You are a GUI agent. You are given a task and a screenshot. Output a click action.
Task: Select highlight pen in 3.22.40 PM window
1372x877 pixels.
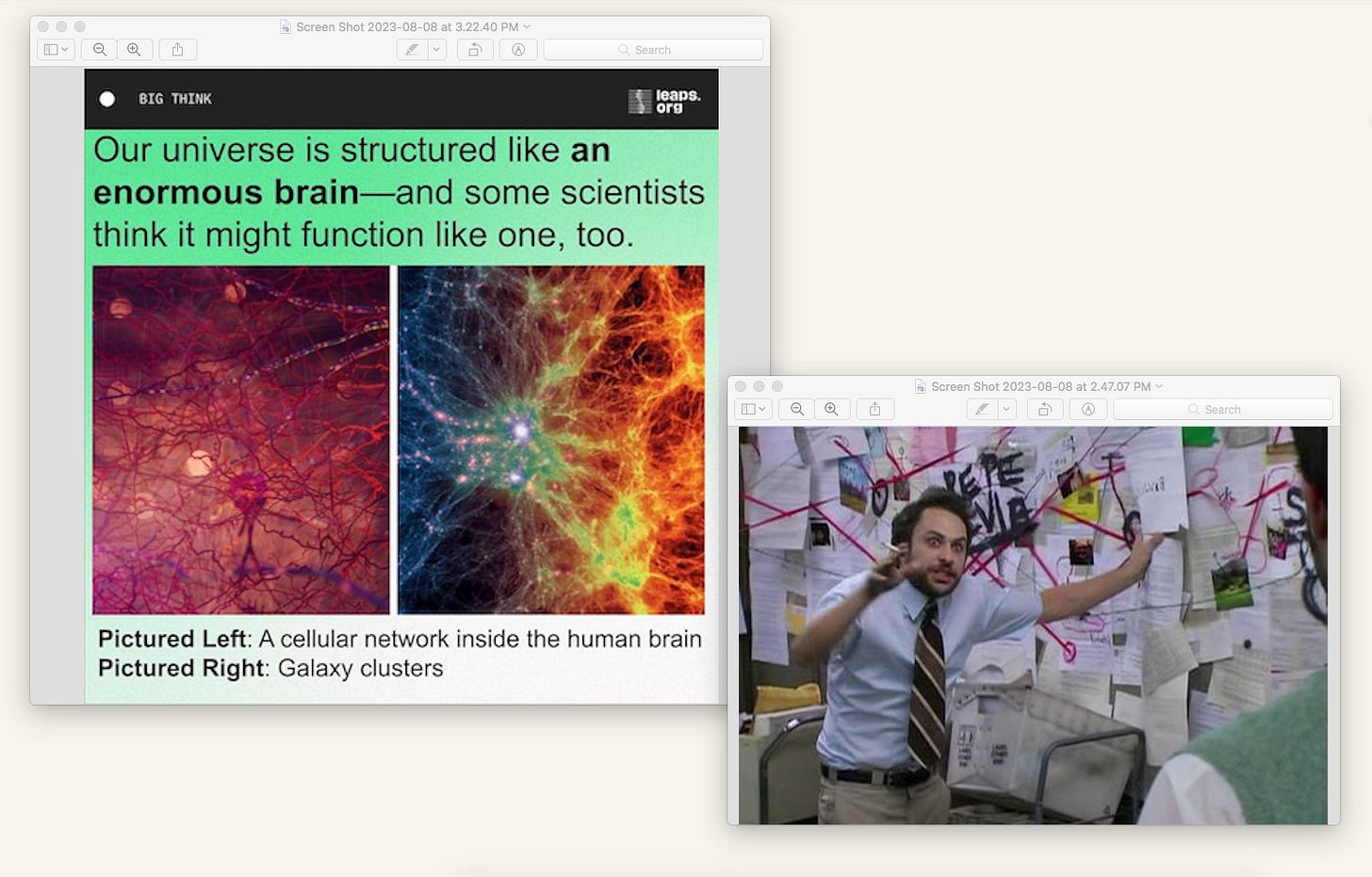pyautogui.click(x=412, y=50)
